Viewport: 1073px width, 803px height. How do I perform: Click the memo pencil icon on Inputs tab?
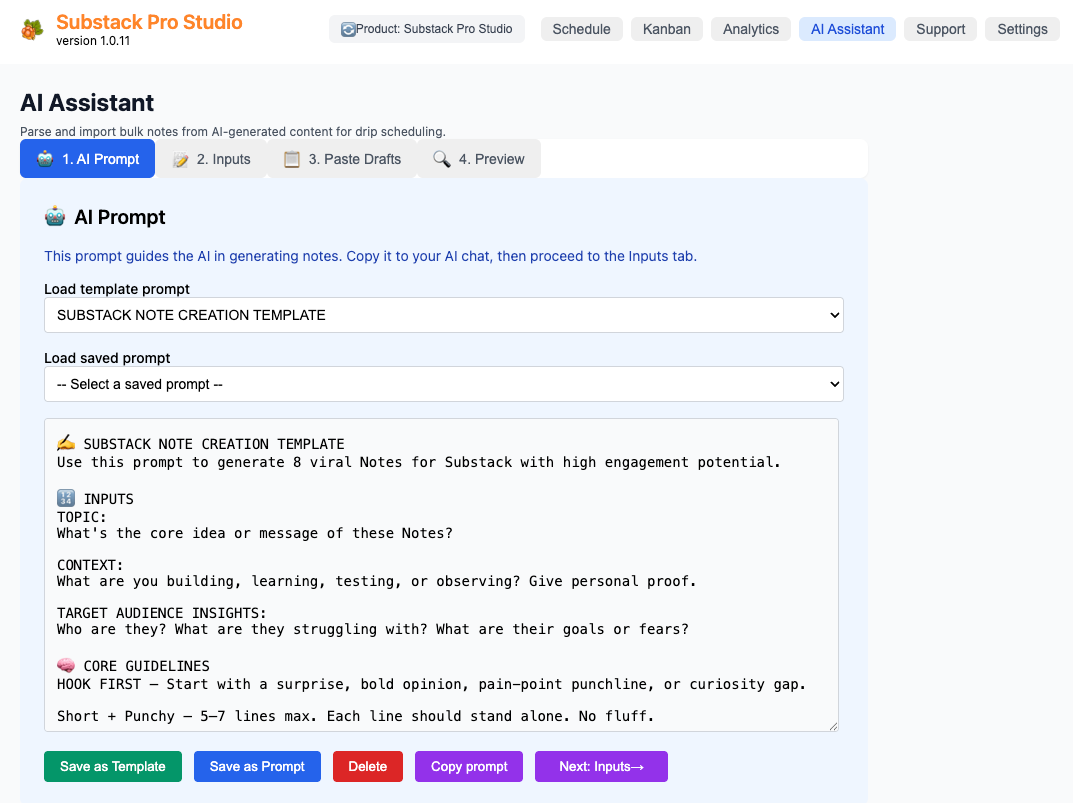181,160
